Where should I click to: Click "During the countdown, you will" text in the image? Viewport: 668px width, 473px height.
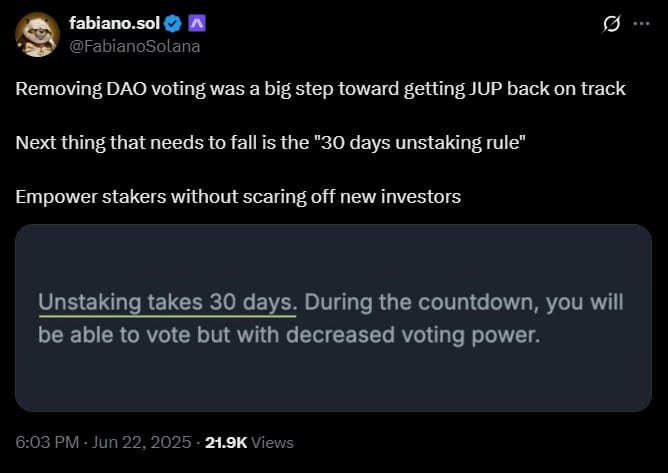pos(464,303)
